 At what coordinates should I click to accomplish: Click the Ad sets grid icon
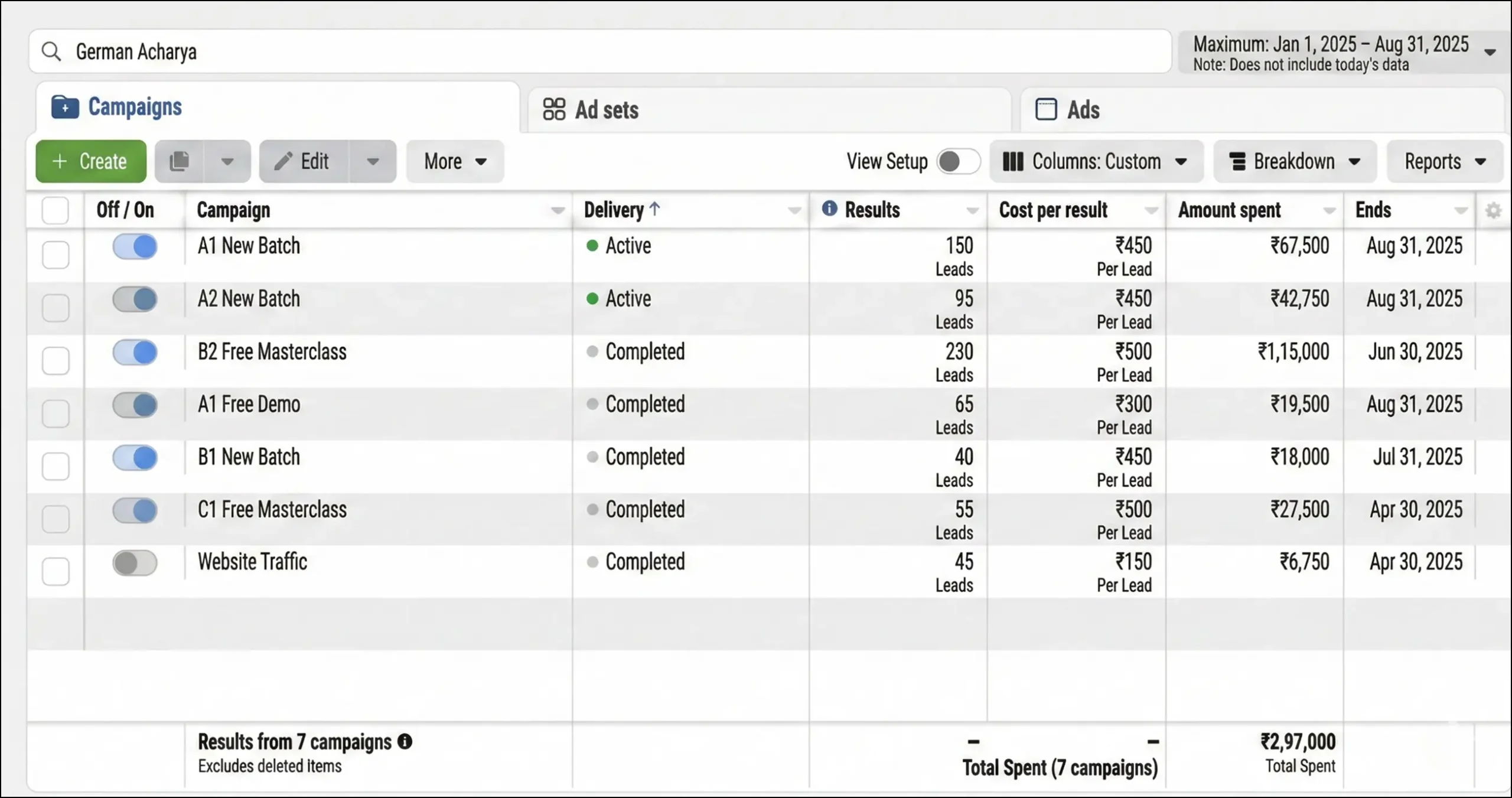pos(554,109)
